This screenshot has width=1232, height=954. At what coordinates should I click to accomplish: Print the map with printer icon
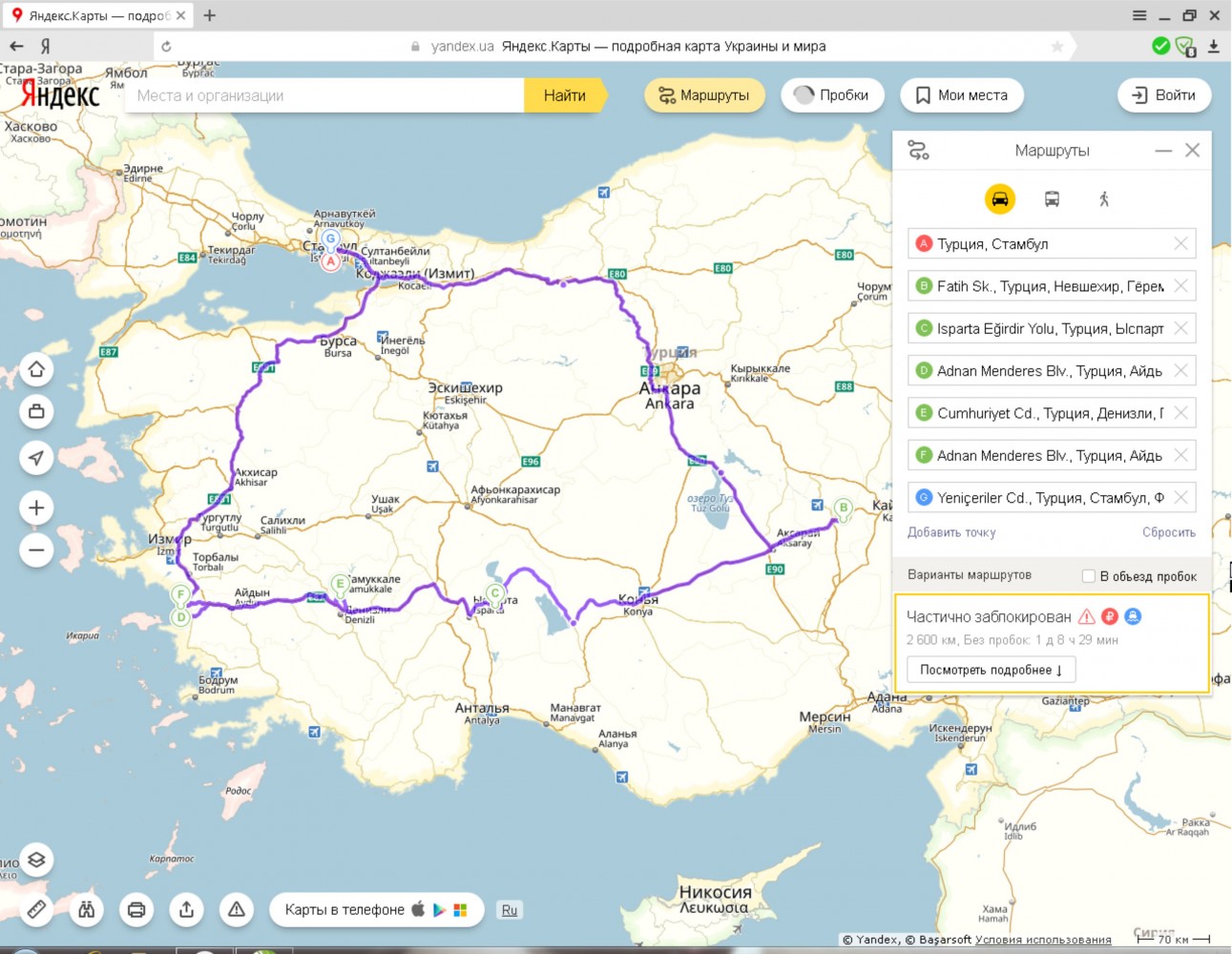[x=136, y=909]
